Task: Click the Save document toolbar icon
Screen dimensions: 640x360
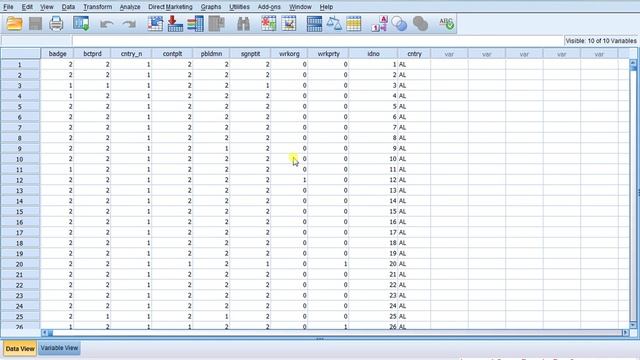Action: (x=36, y=24)
